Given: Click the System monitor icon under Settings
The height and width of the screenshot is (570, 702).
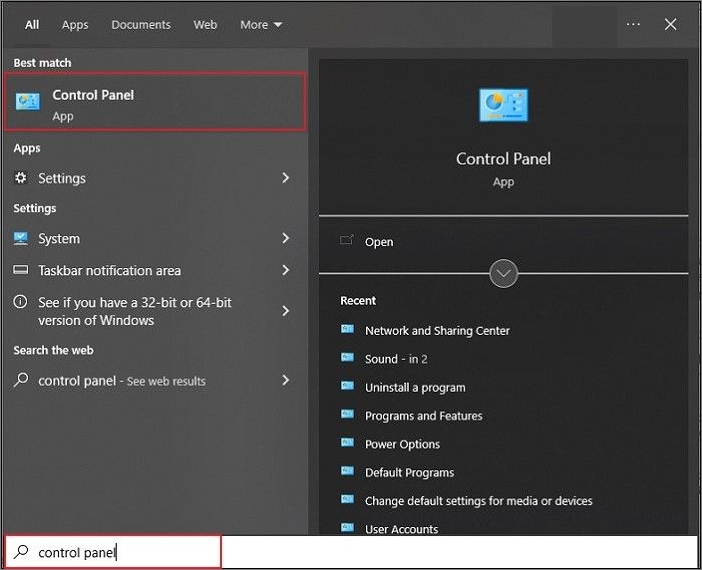Looking at the screenshot, I should (21, 239).
